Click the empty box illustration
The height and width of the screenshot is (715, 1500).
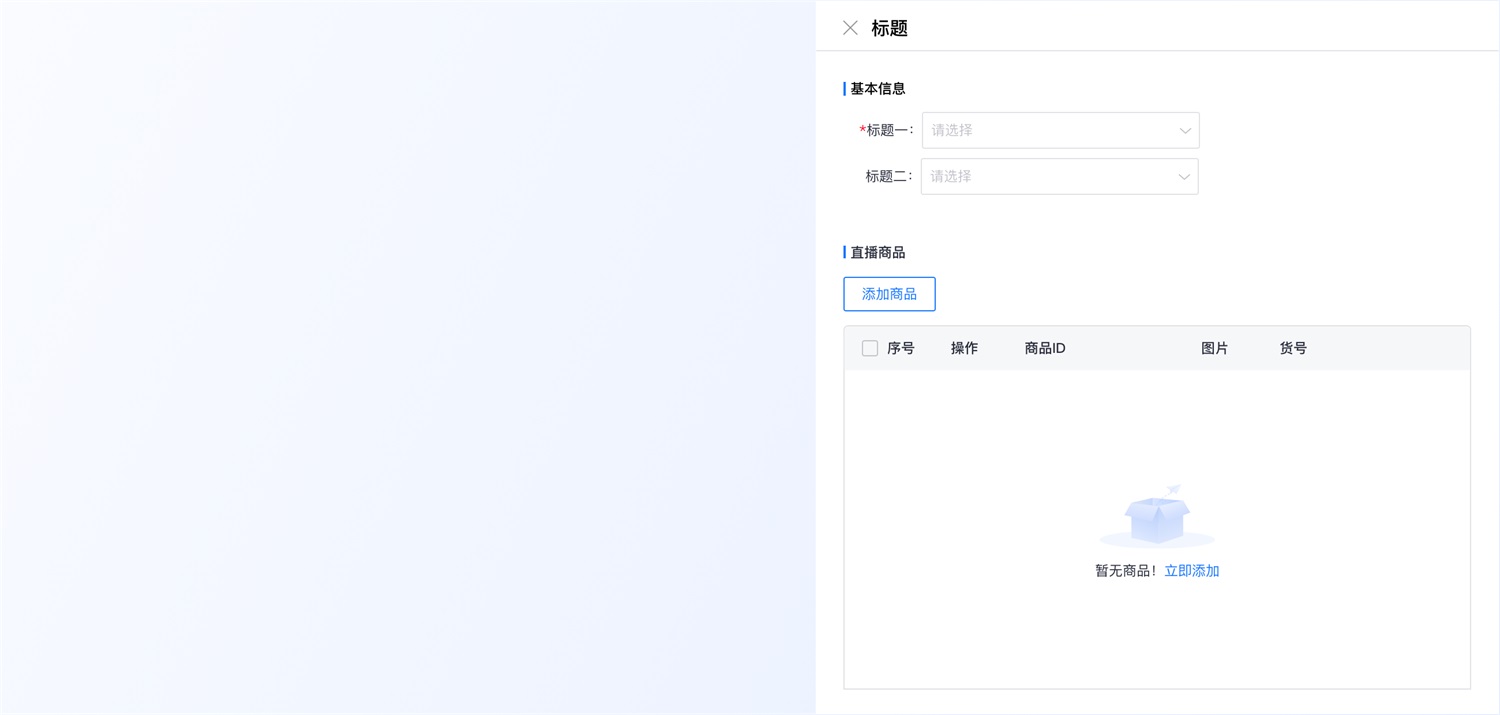1156,514
